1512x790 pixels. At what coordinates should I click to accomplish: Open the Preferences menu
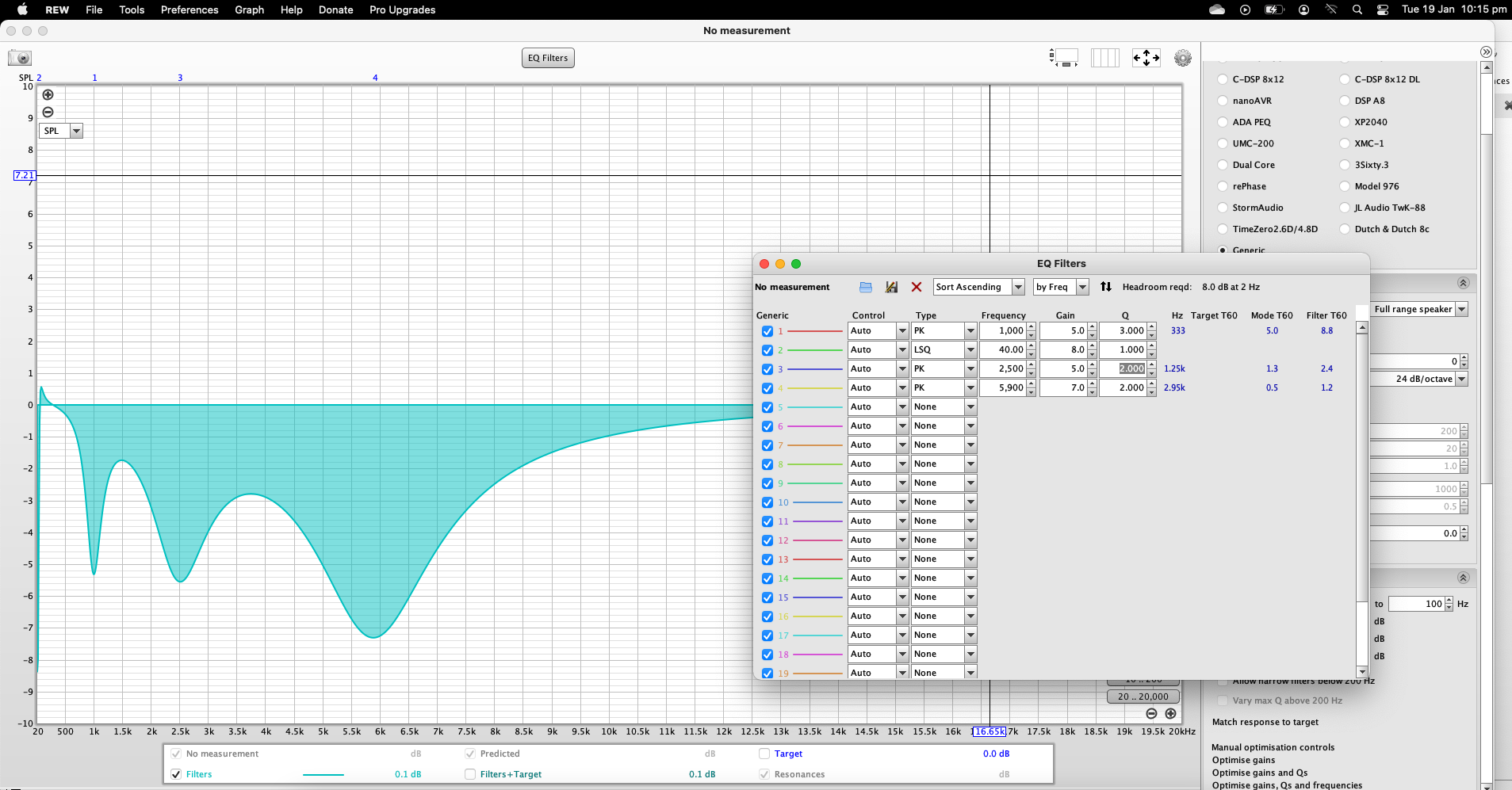(189, 10)
